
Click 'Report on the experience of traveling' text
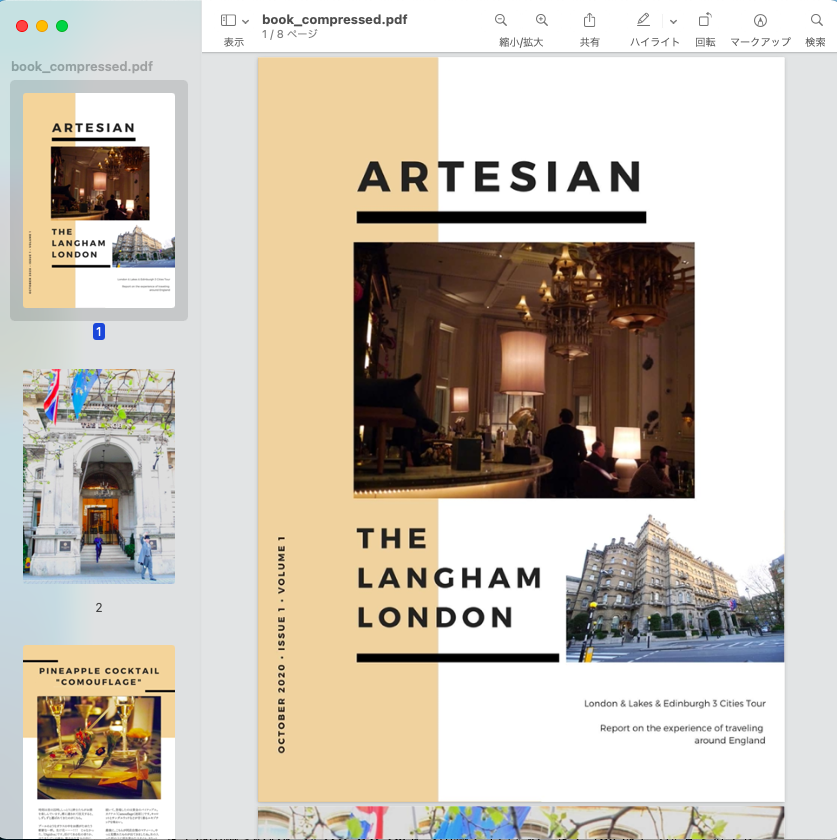681,728
